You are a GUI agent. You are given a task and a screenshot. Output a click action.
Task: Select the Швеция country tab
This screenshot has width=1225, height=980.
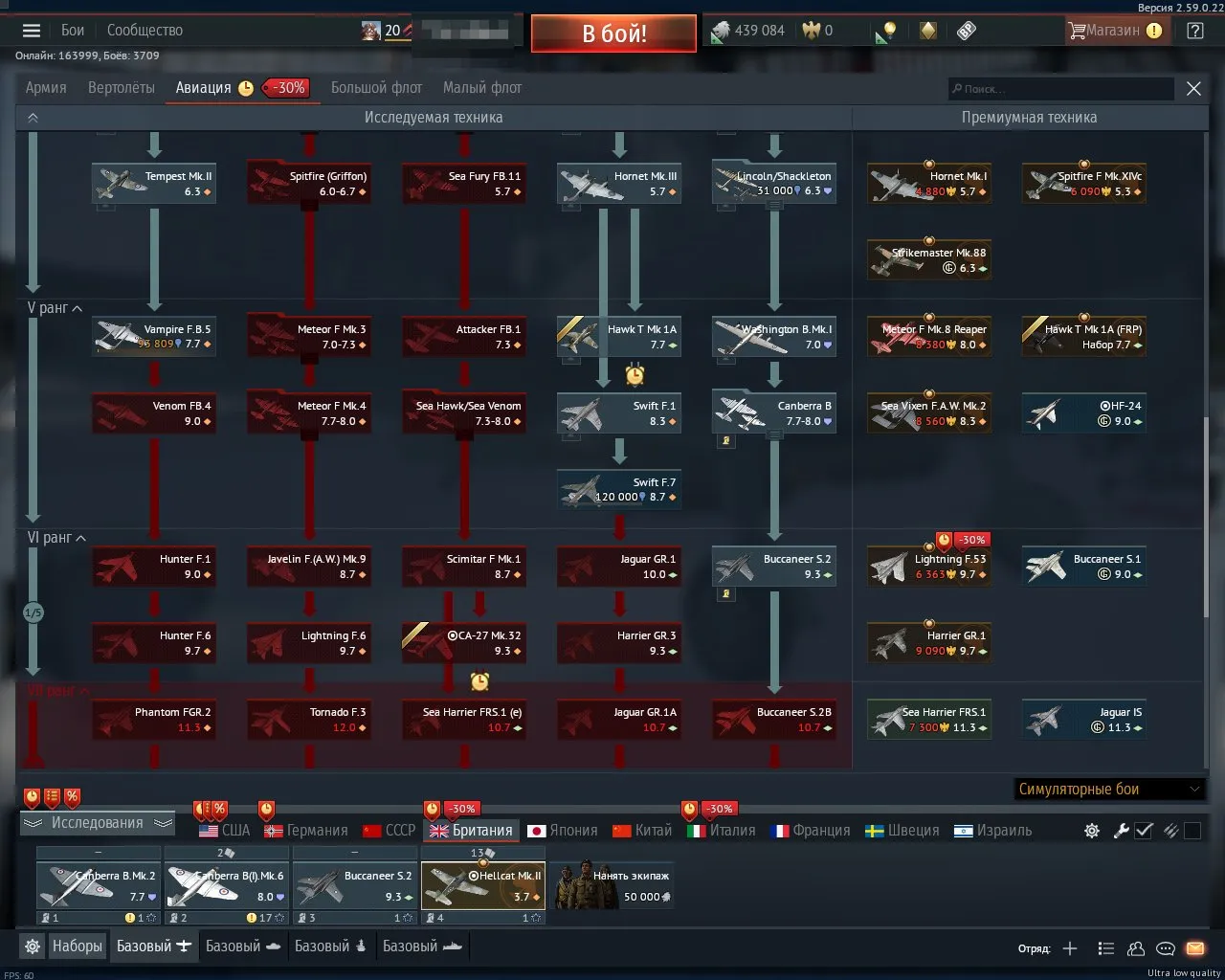(x=902, y=831)
